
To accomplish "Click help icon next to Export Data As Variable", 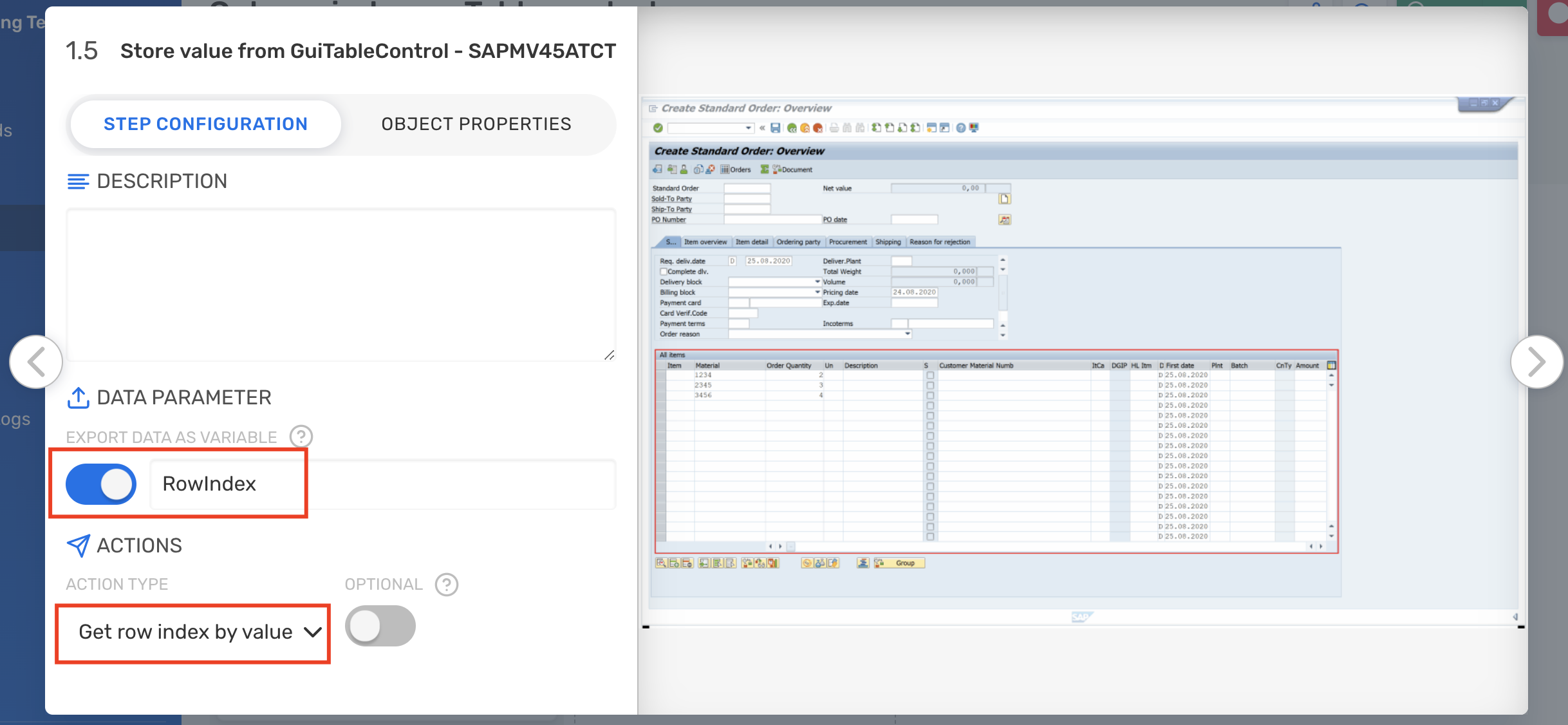I will [301, 437].
